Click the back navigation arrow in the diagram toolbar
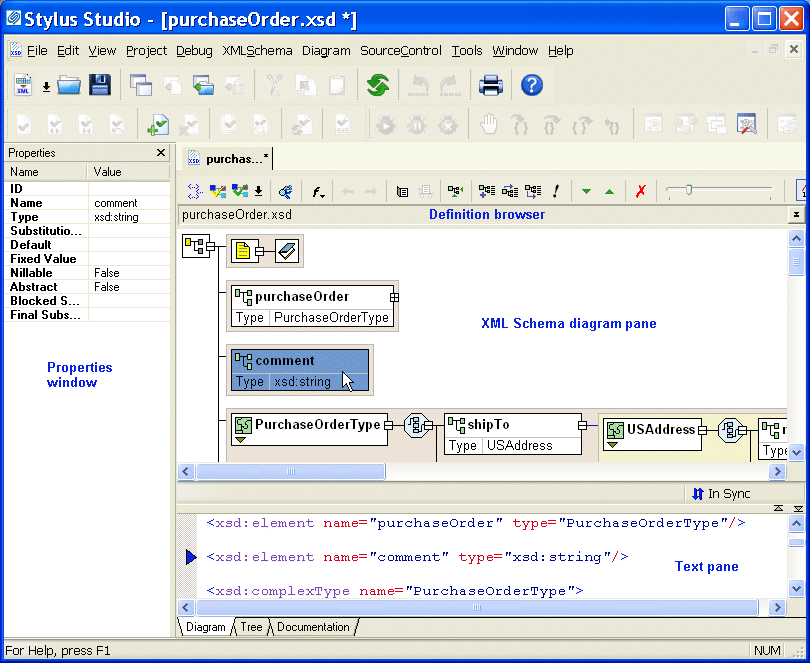 (x=350, y=191)
